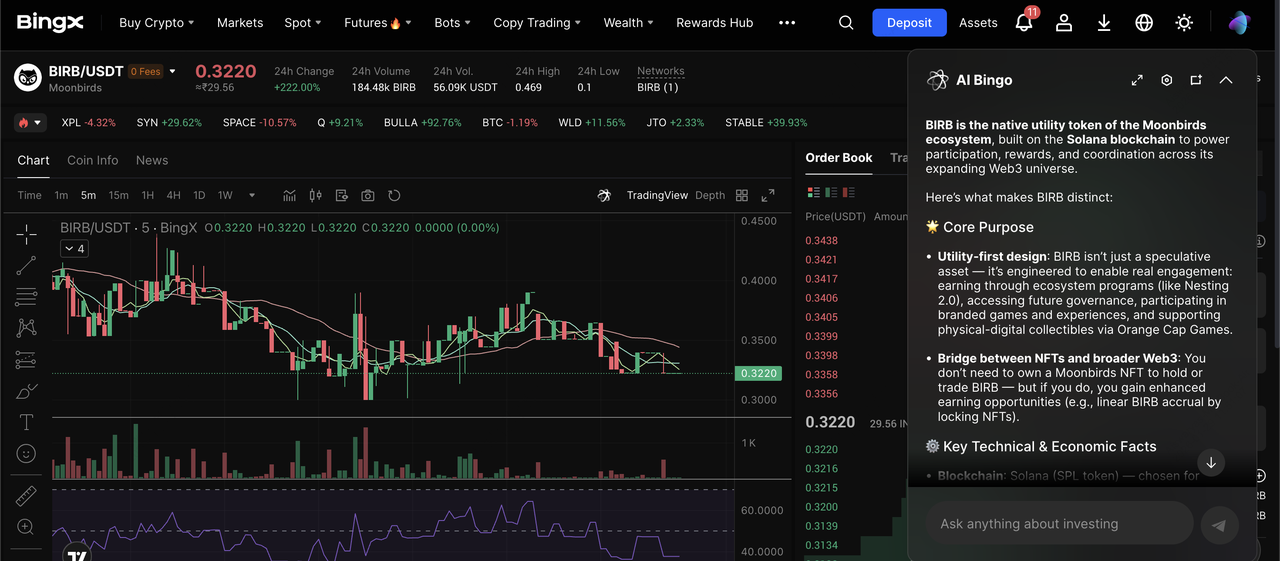The width and height of the screenshot is (1280, 561).
Task: Select the Text tool in chart sidebar
Action: [26, 422]
